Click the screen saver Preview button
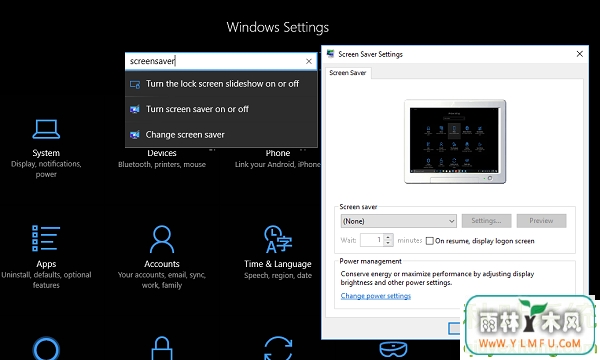 pyautogui.click(x=541, y=221)
